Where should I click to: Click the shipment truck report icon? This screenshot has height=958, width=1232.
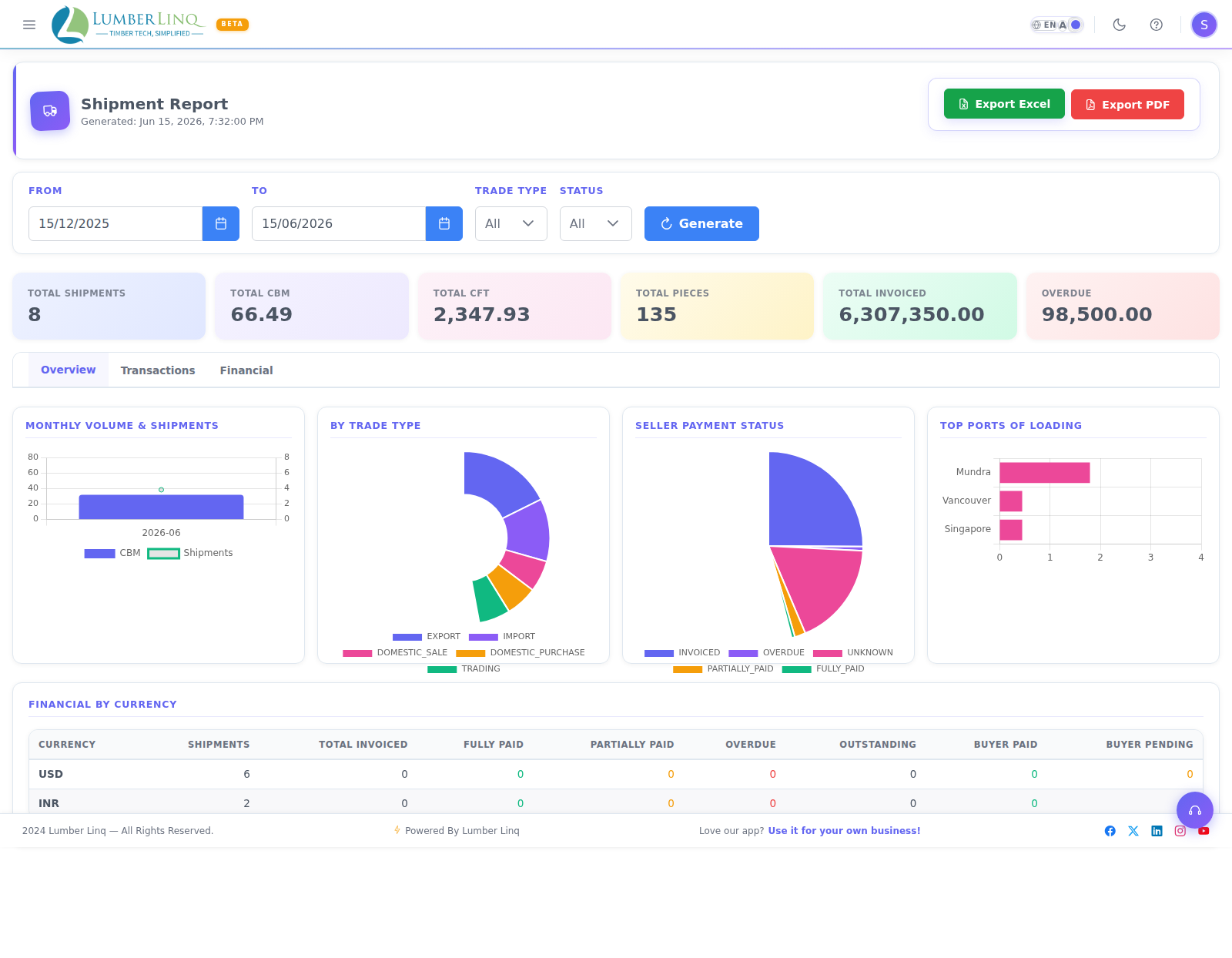pos(50,111)
